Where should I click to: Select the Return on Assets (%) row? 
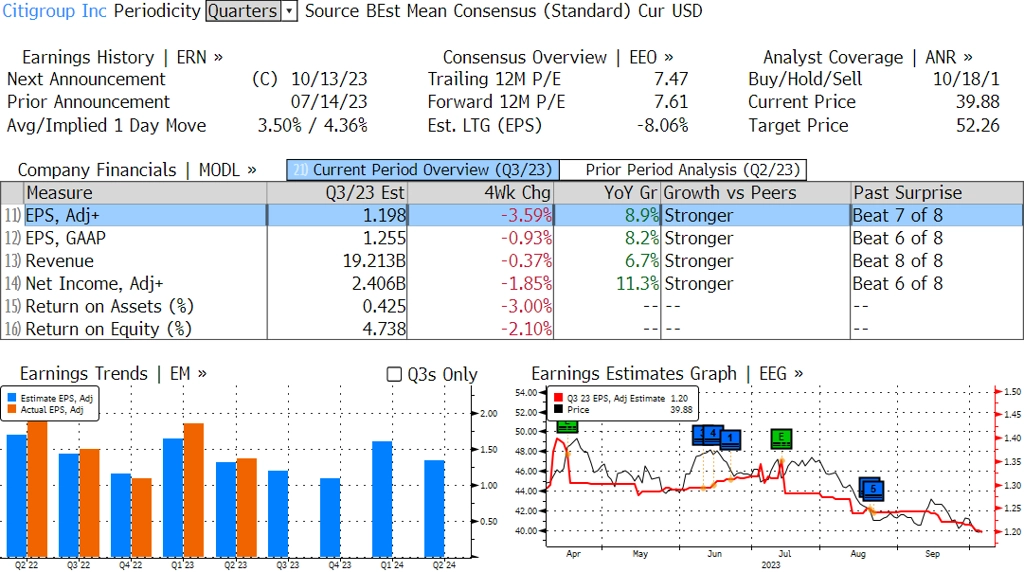[512, 307]
